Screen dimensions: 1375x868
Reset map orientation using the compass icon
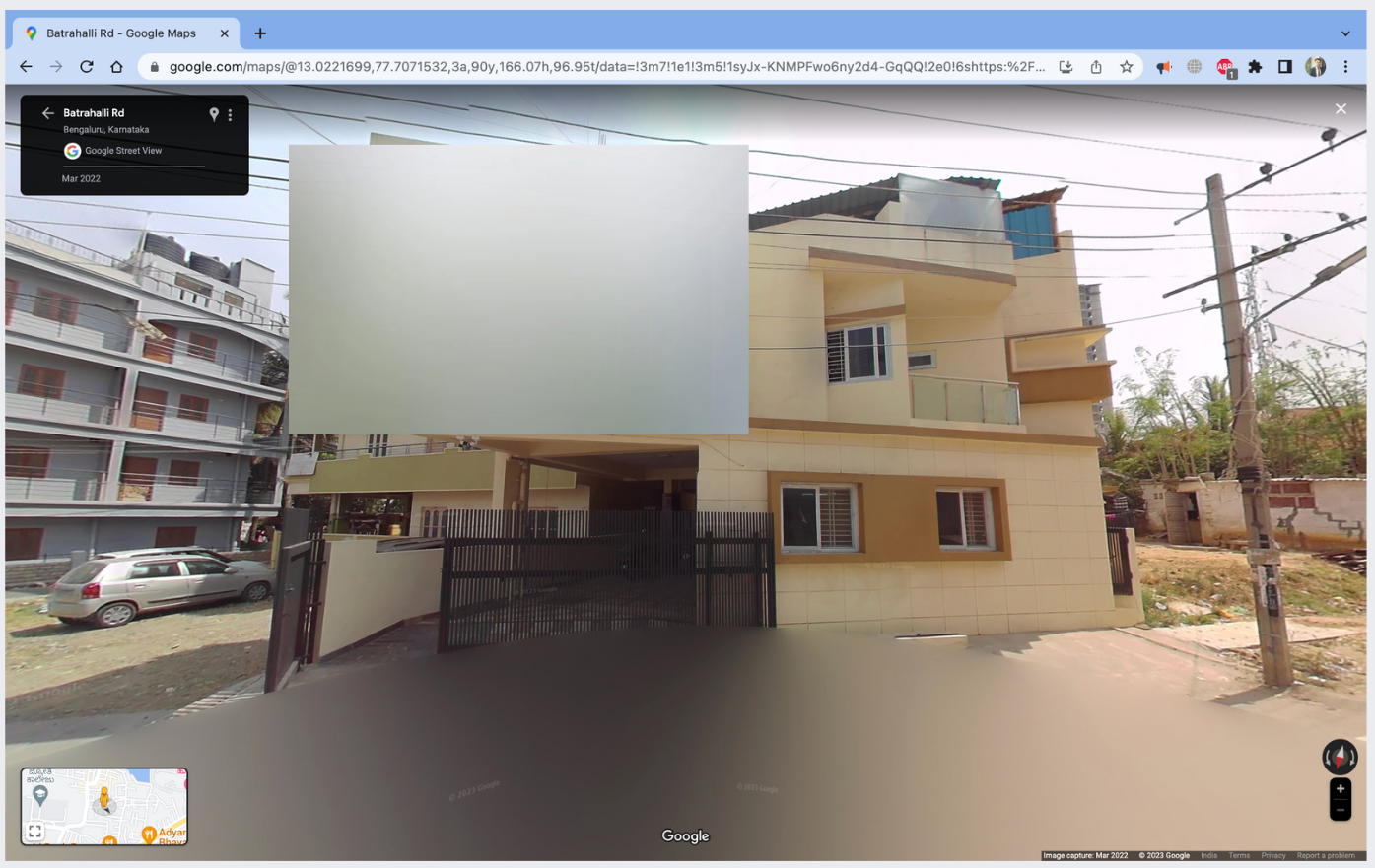tap(1340, 757)
